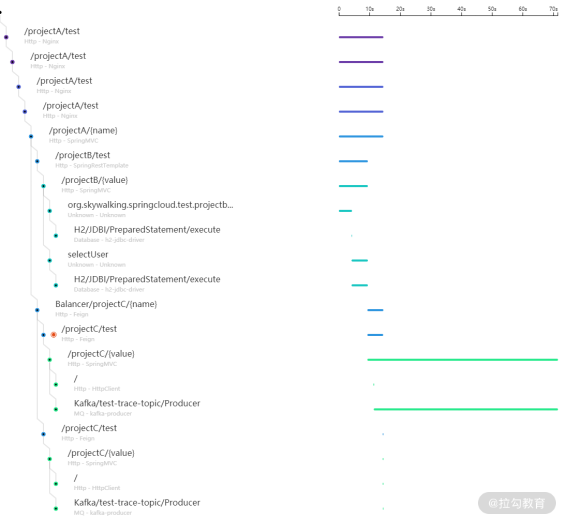
Task: Select the purple node dot of first /projectA/test
Action: pos(6,37)
